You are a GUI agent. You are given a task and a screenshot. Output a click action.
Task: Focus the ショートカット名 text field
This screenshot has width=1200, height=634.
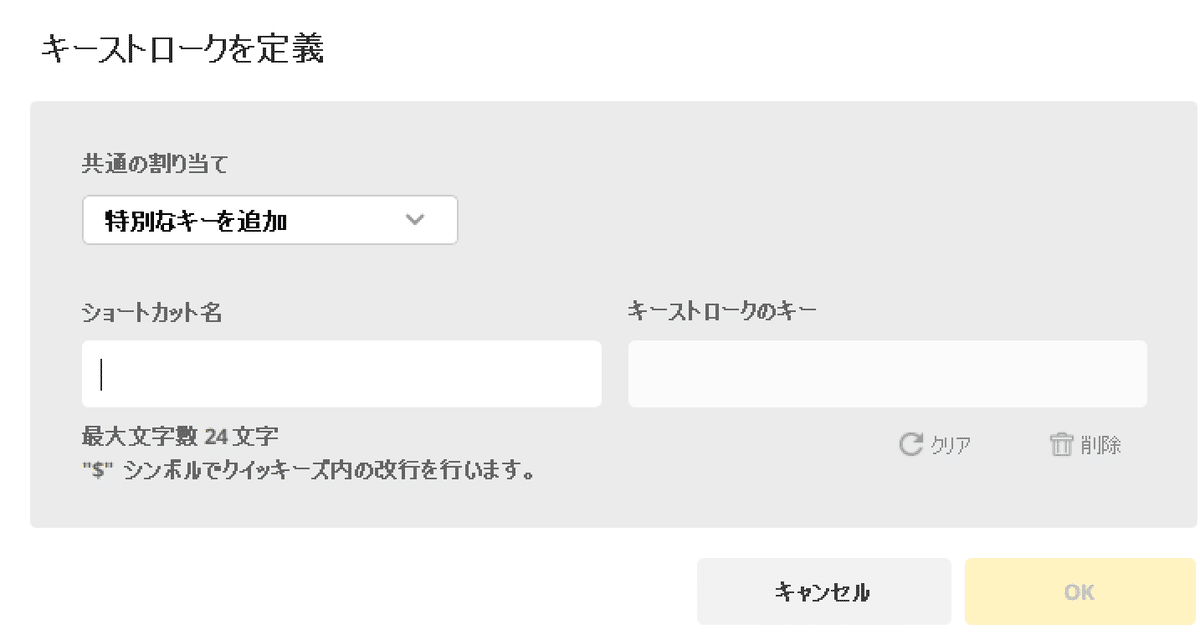(x=341, y=374)
